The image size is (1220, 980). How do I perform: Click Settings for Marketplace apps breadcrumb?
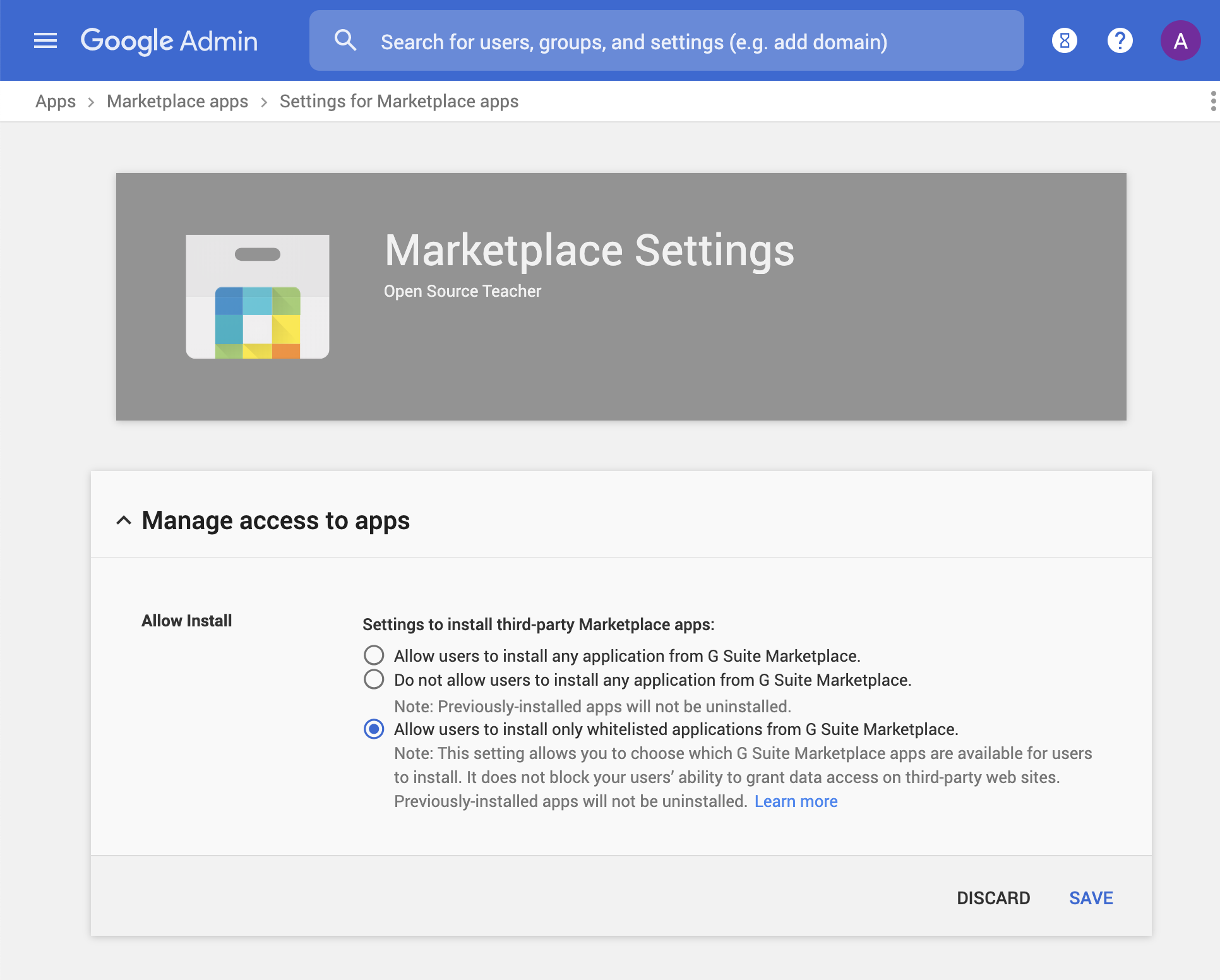pyautogui.click(x=398, y=102)
